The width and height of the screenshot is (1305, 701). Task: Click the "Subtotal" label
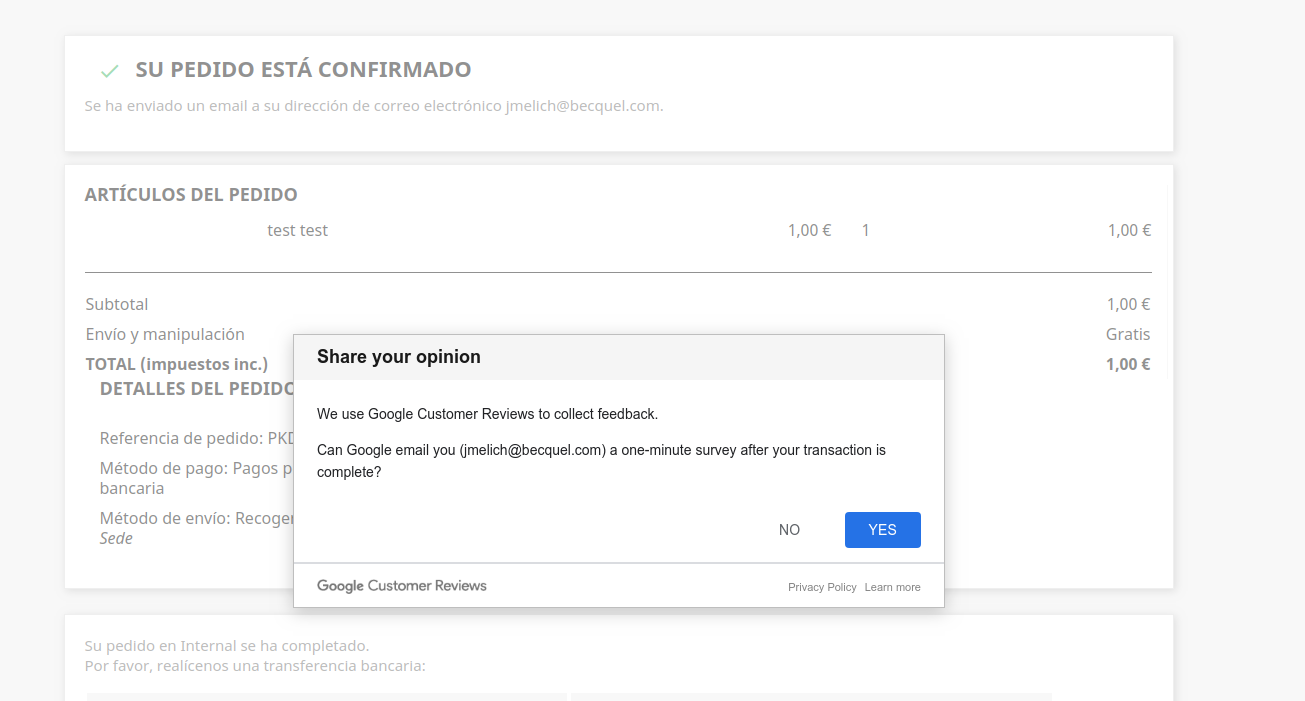tap(117, 305)
